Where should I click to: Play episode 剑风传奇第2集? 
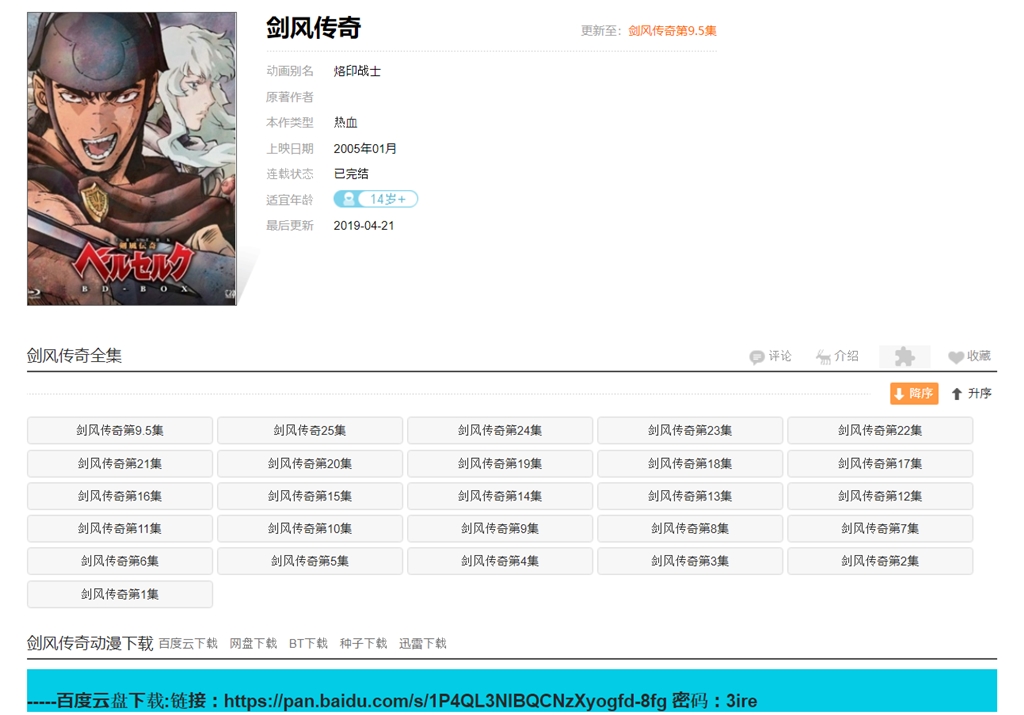point(880,561)
